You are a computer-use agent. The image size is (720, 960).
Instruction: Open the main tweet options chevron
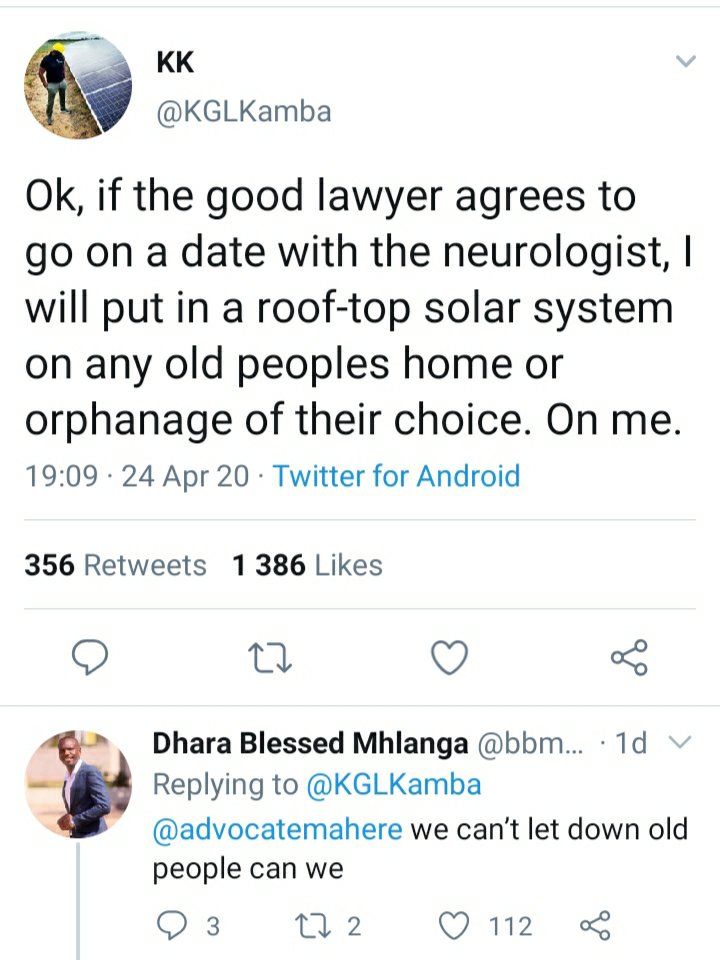pyautogui.click(x=685, y=62)
